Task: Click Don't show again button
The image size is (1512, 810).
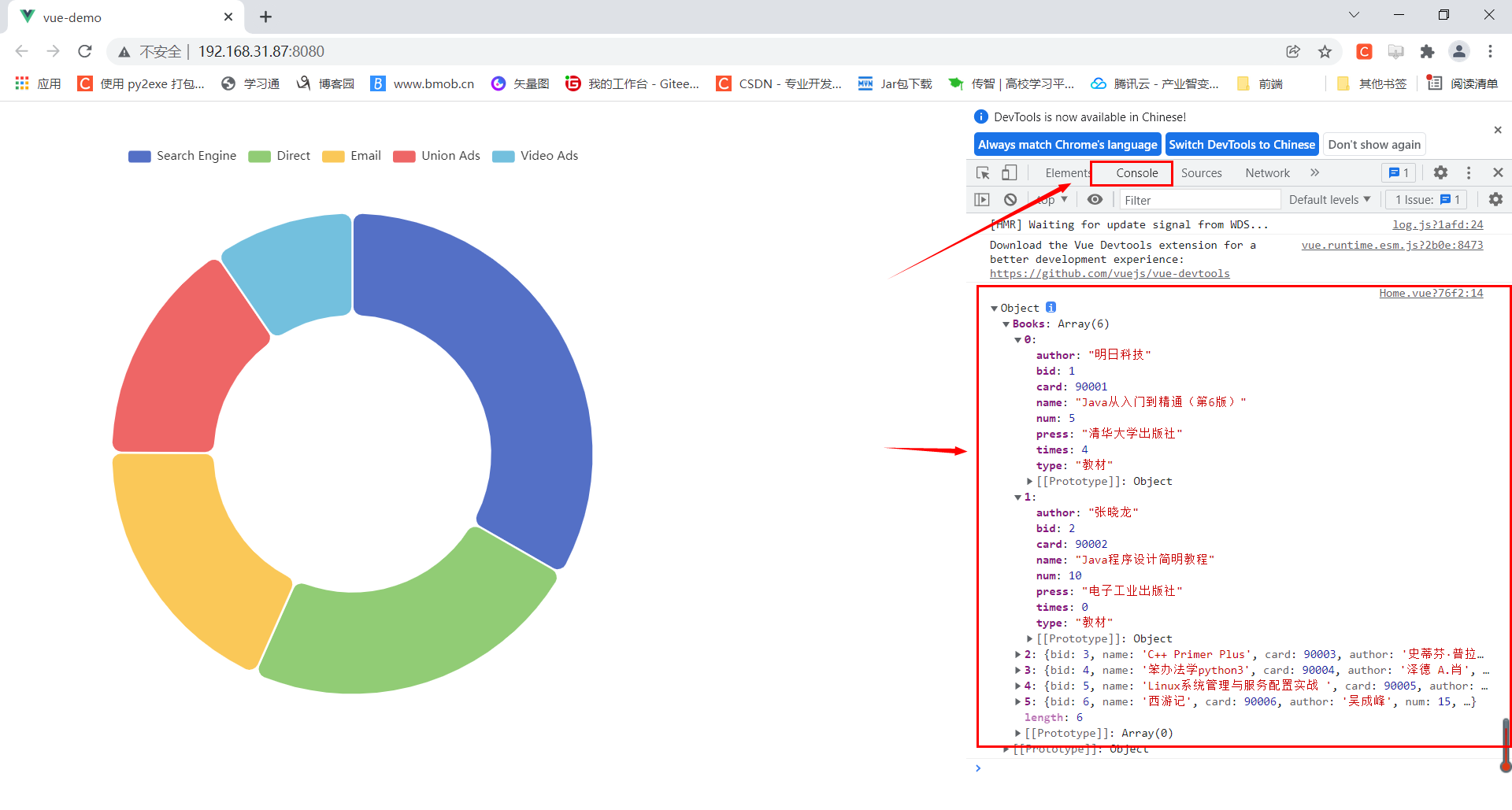Action: click(x=1374, y=144)
